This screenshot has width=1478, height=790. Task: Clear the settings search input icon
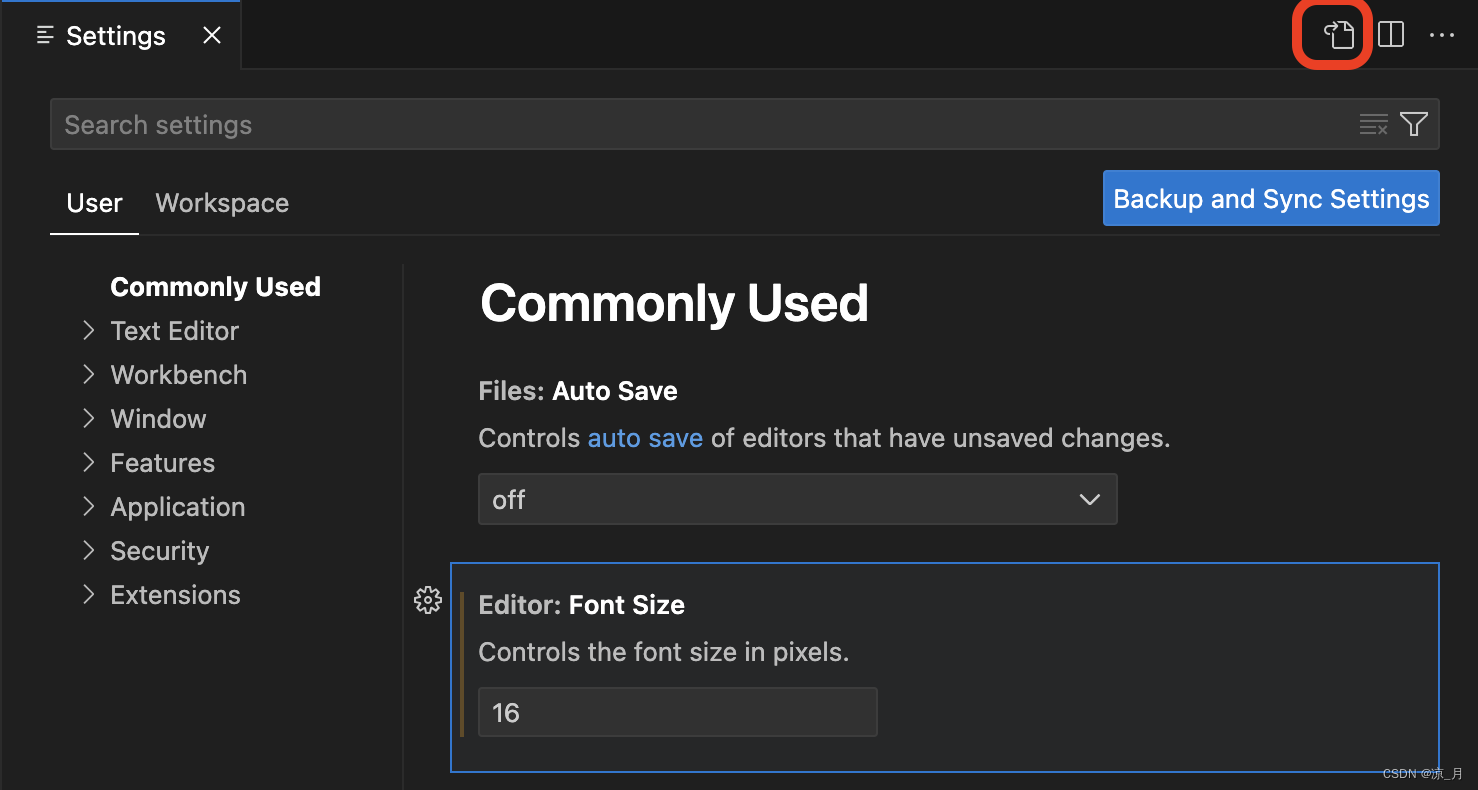1374,125
